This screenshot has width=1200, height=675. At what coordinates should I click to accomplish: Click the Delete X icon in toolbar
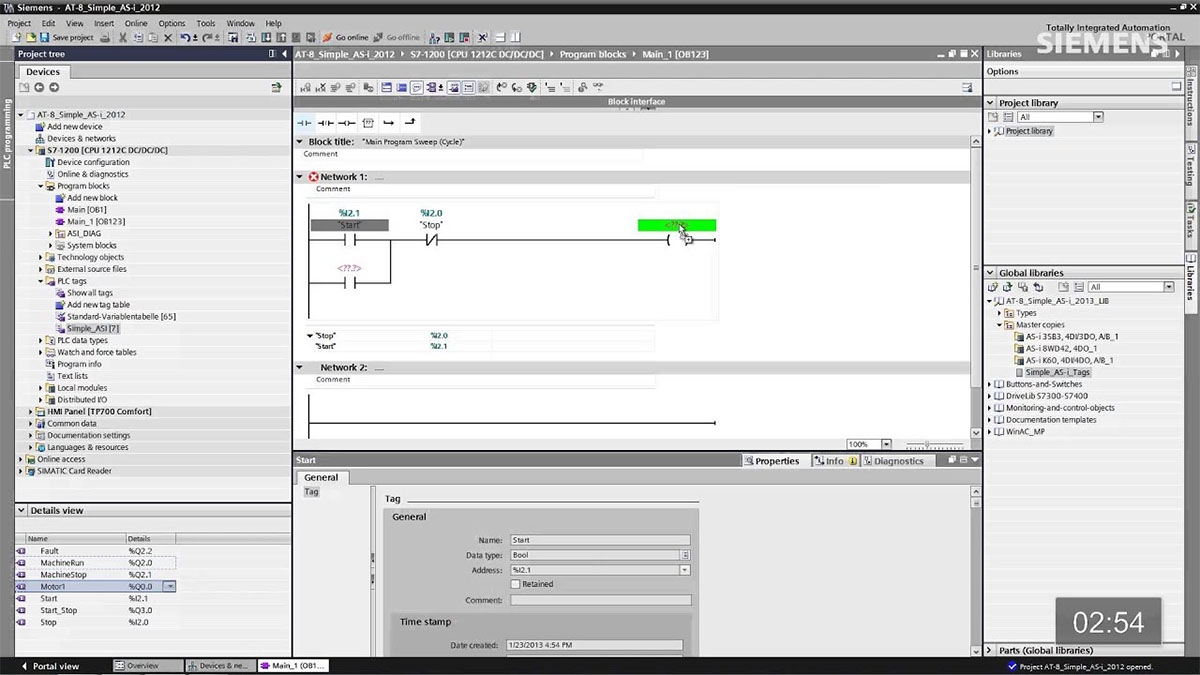pyautogui.click(x=168, y=37)
